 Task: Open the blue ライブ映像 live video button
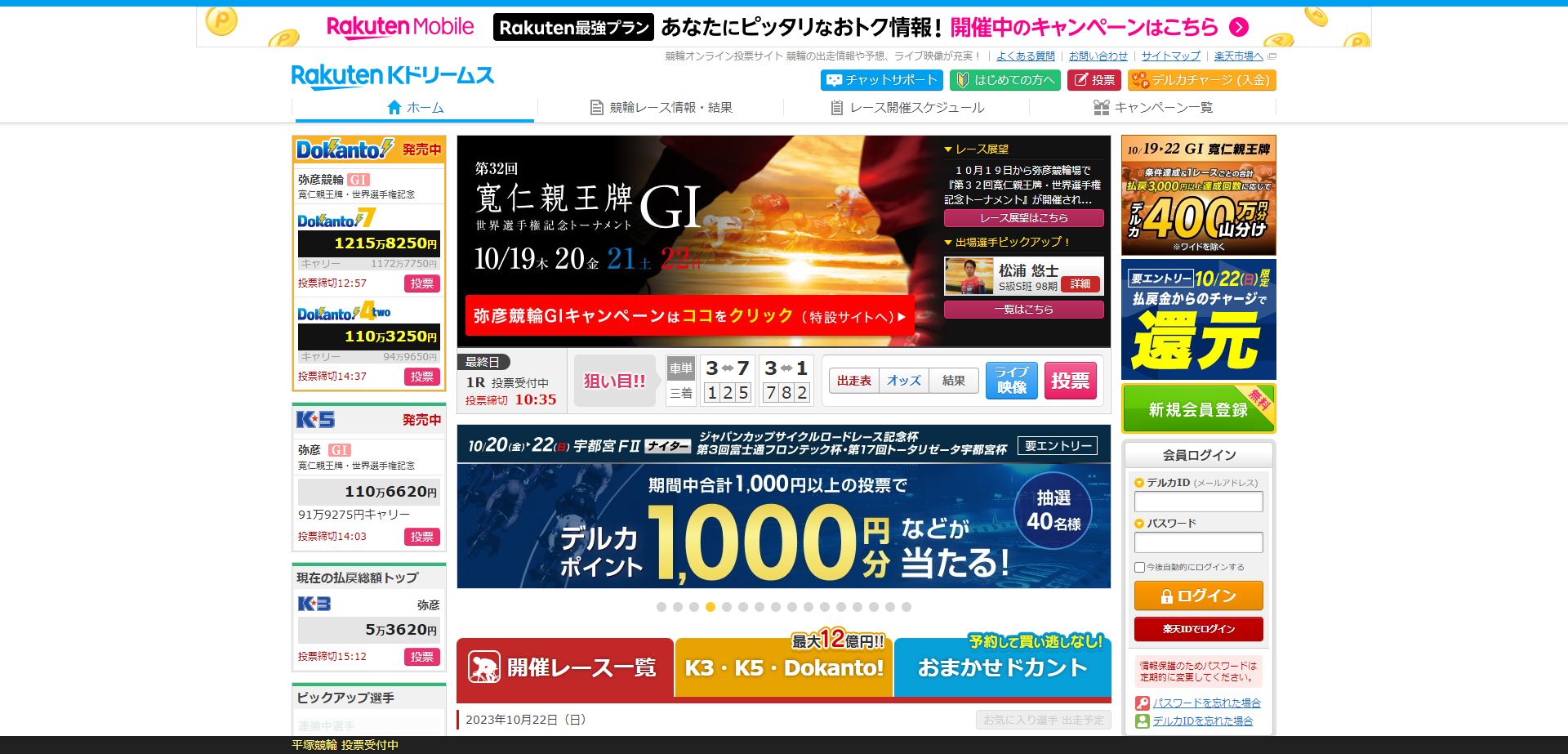coord(1012,381)
